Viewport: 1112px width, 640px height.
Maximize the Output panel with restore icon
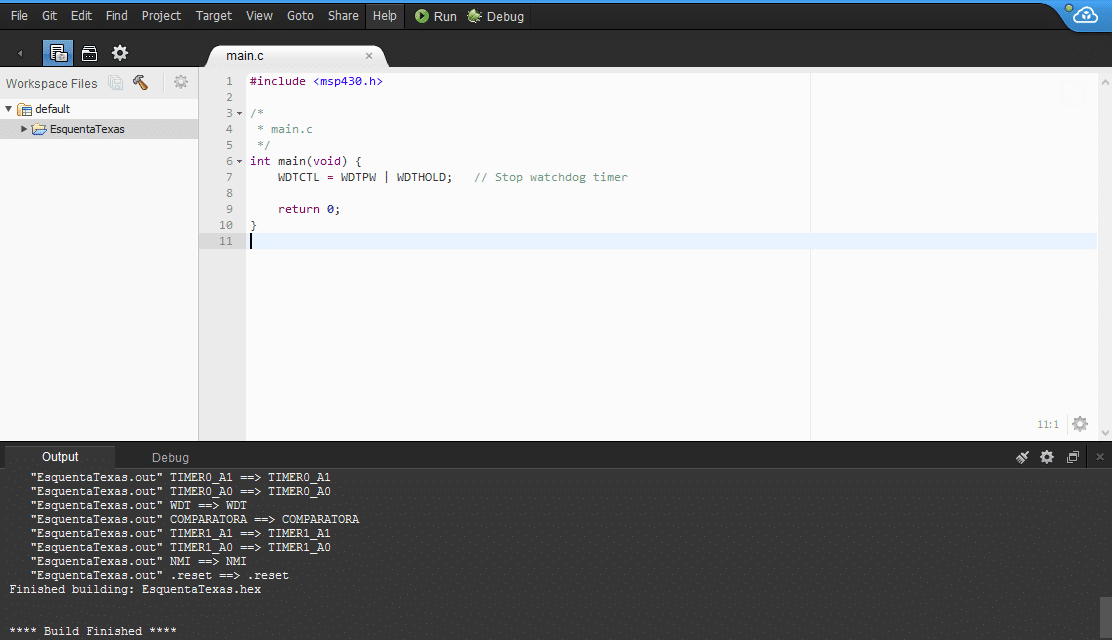coord(1073,457)
